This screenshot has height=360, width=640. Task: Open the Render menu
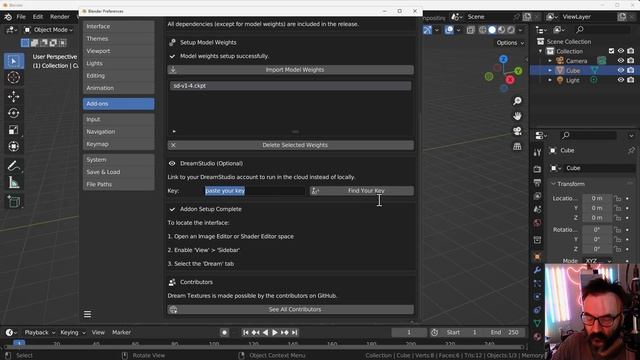(60, 17)
